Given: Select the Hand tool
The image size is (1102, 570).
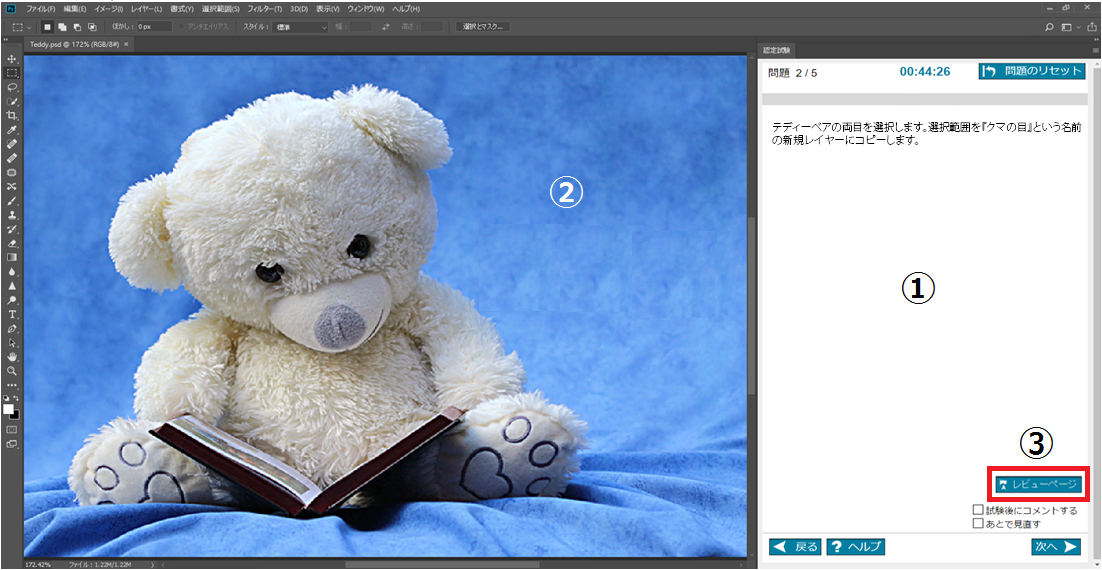Looking at the screenshot, I should (x=12, y=356).
